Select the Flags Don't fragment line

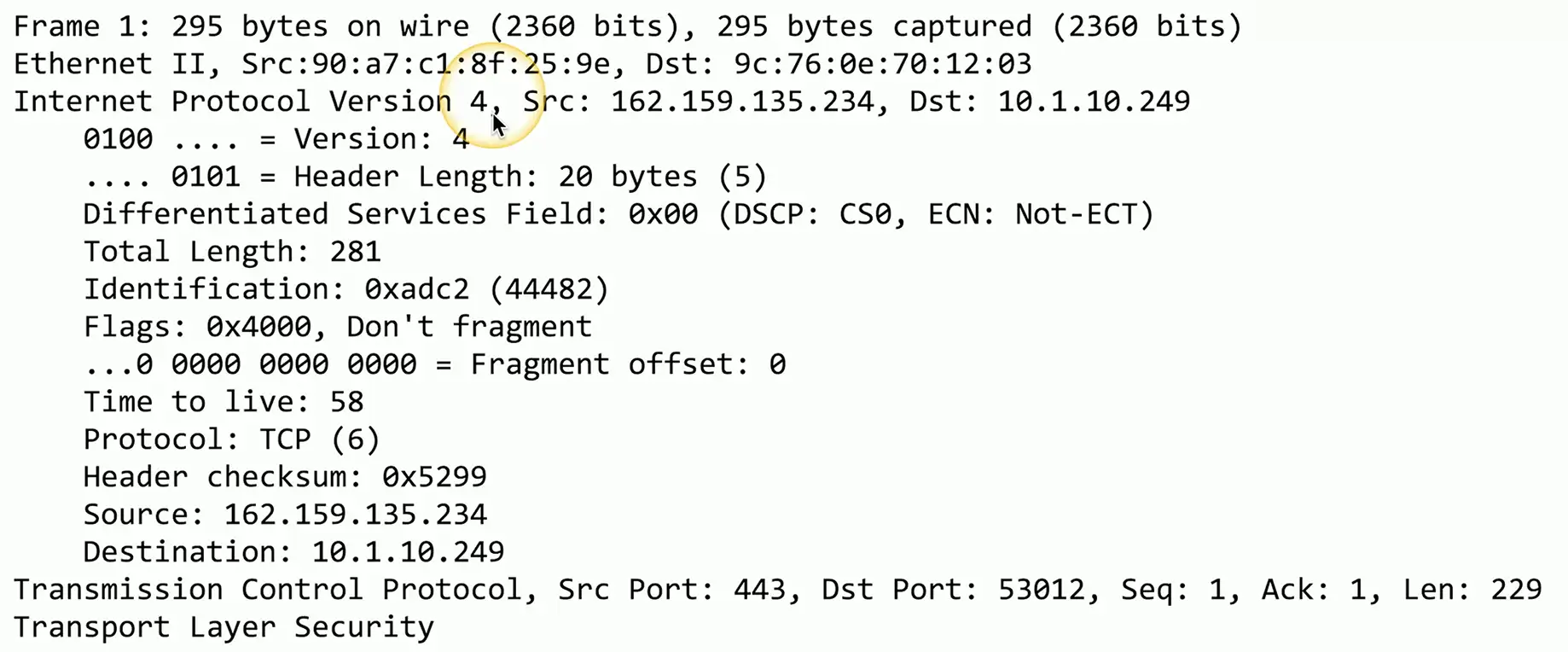pyautogui.click(x=337, y=327)
